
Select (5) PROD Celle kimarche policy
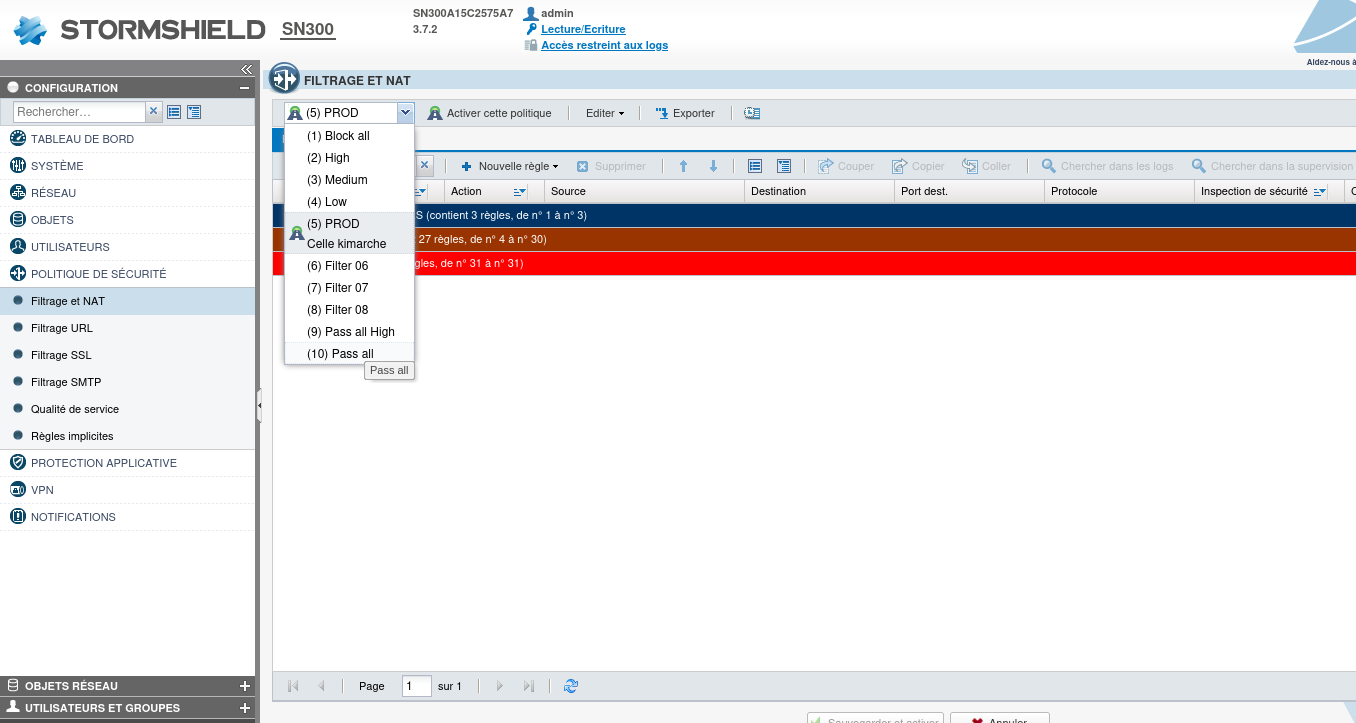click(x=349, y=234)
